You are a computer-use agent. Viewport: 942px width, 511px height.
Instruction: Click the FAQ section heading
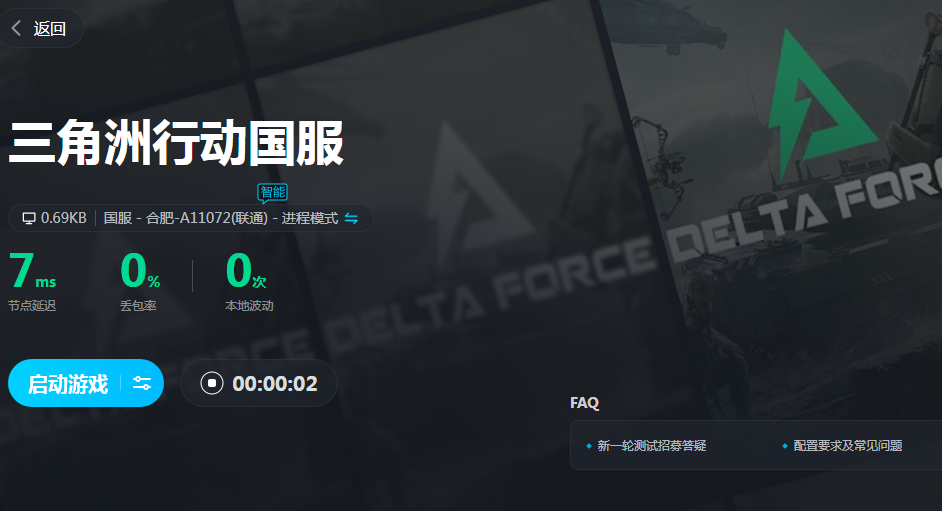coord(585,402)
